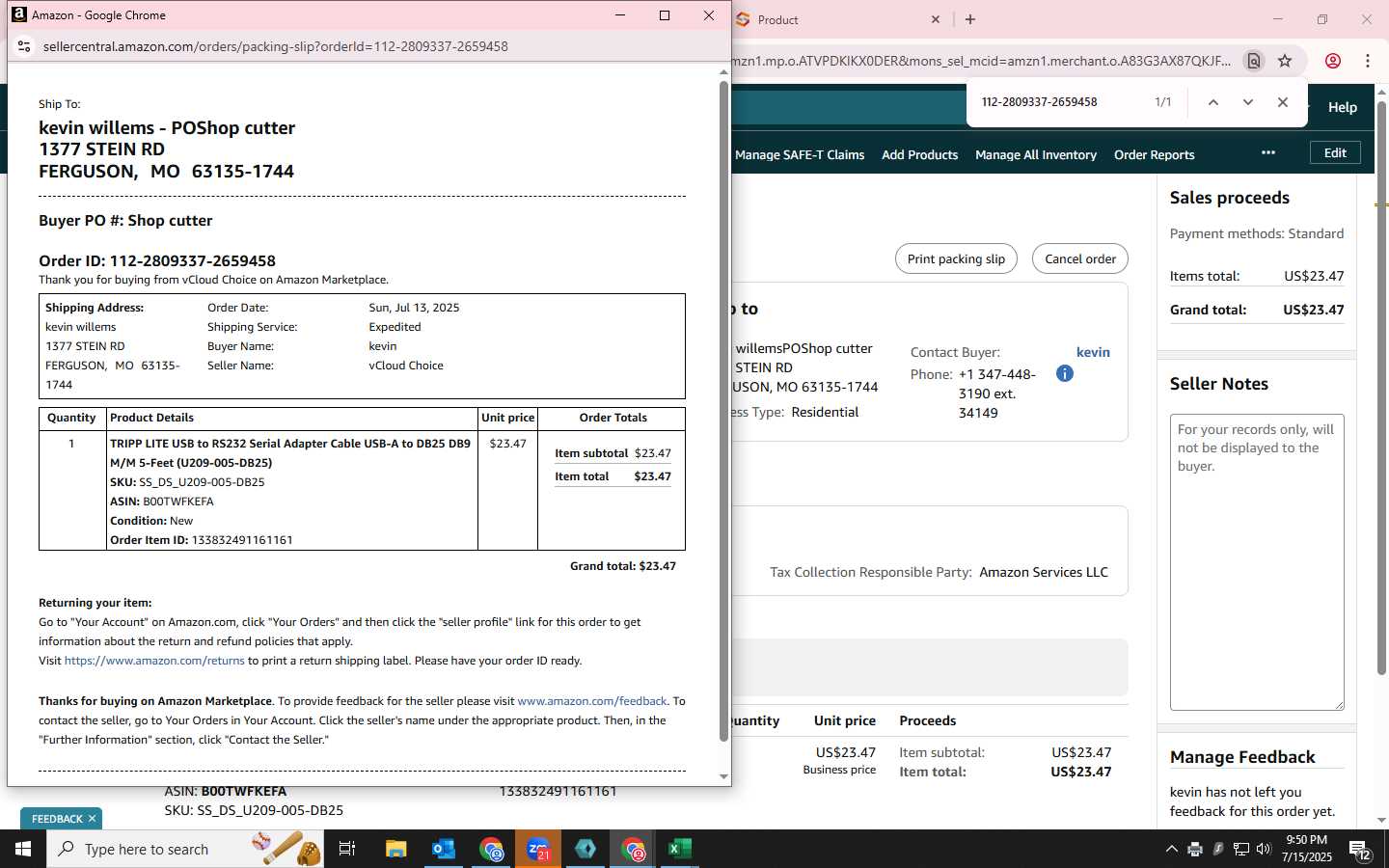The width and height of the screenshot is (1389, 868).
Task: Close the Product tab in background Chrome
Action: pyautogui.click(x=935, y=19)
